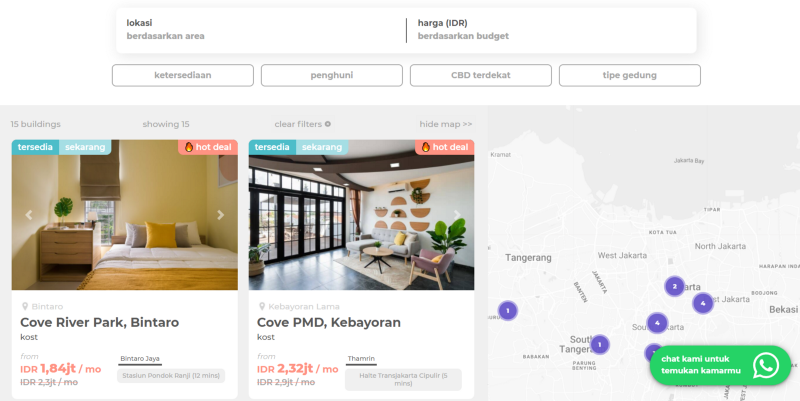Click sekarang tag on Cove PMD
The image size is (800, 401).
(322, 147)
